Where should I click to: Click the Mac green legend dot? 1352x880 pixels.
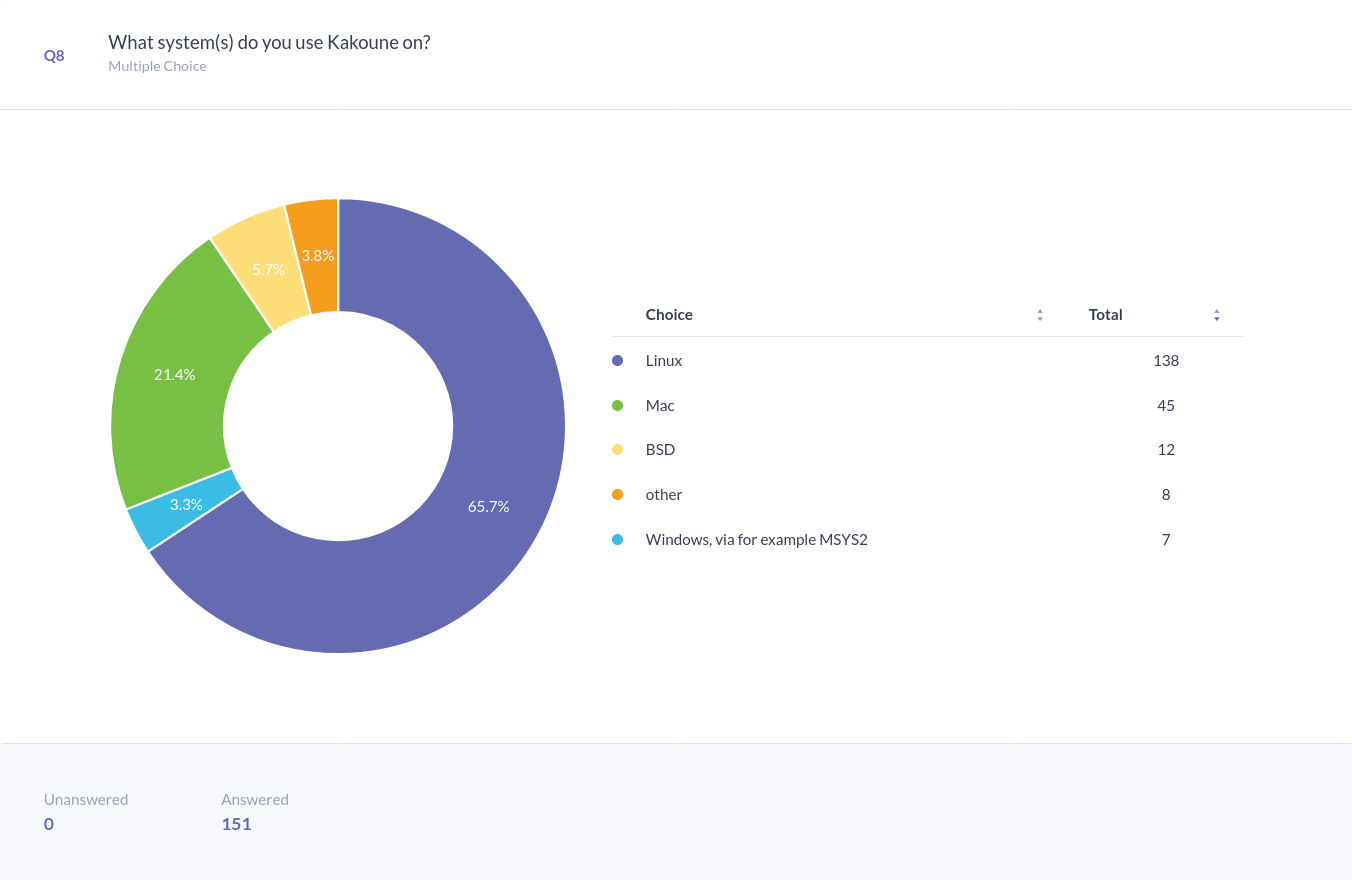[x=617, y=406]
